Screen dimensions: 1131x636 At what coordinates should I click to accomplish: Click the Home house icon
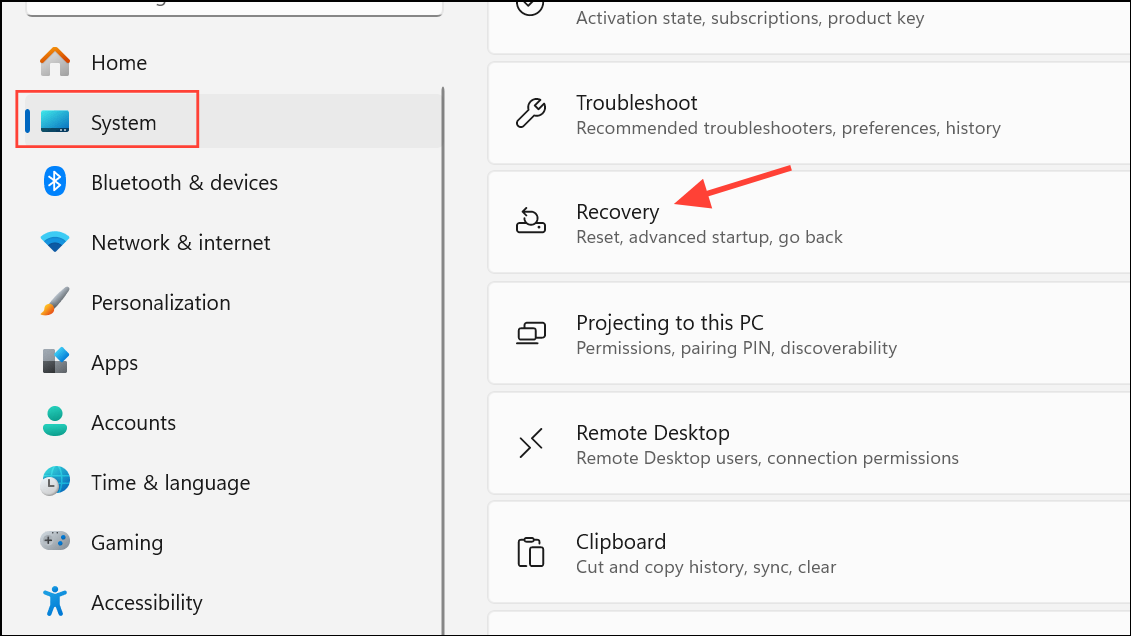coord(55,62)
